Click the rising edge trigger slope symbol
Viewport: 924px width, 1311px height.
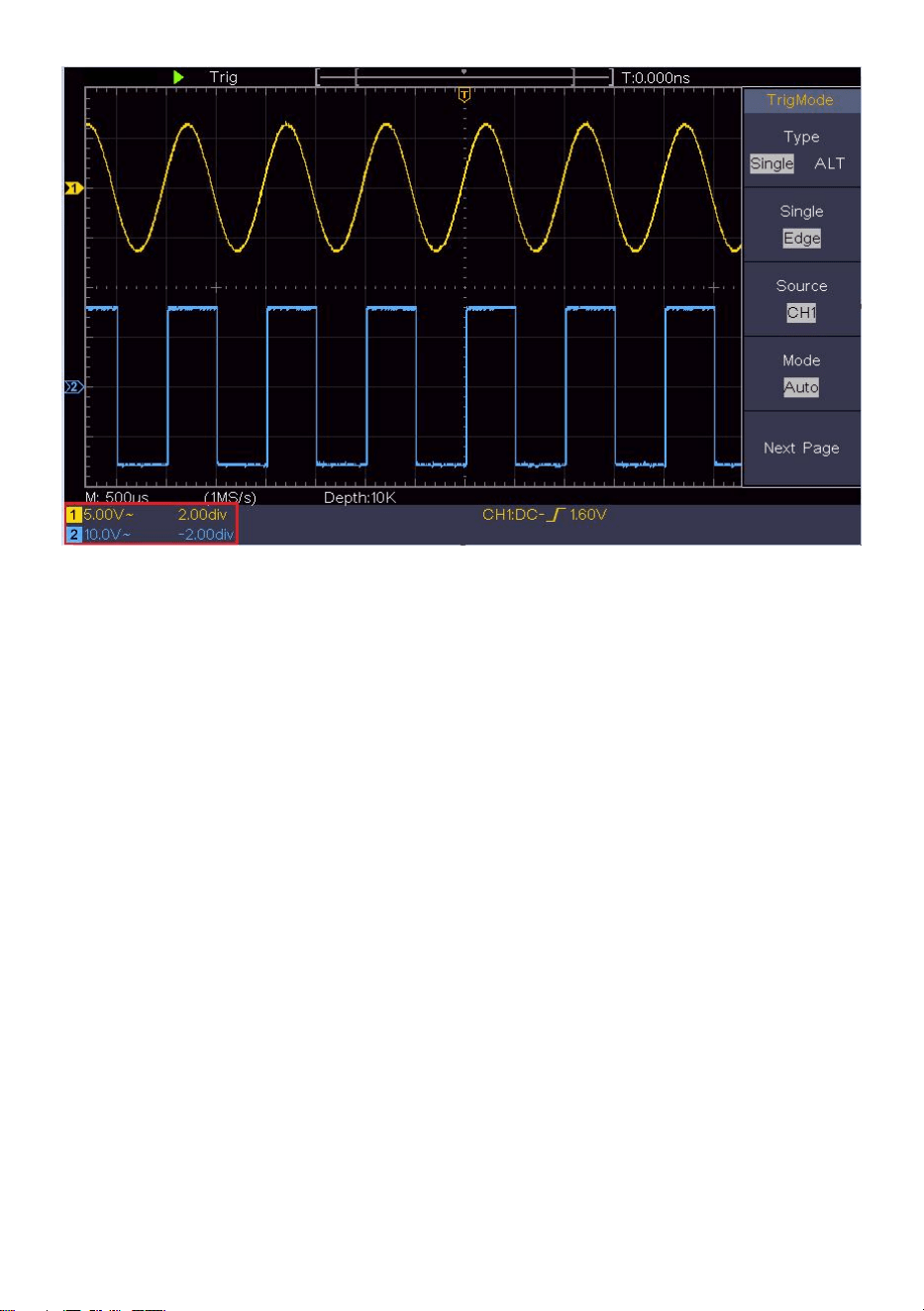click(559, 515)
